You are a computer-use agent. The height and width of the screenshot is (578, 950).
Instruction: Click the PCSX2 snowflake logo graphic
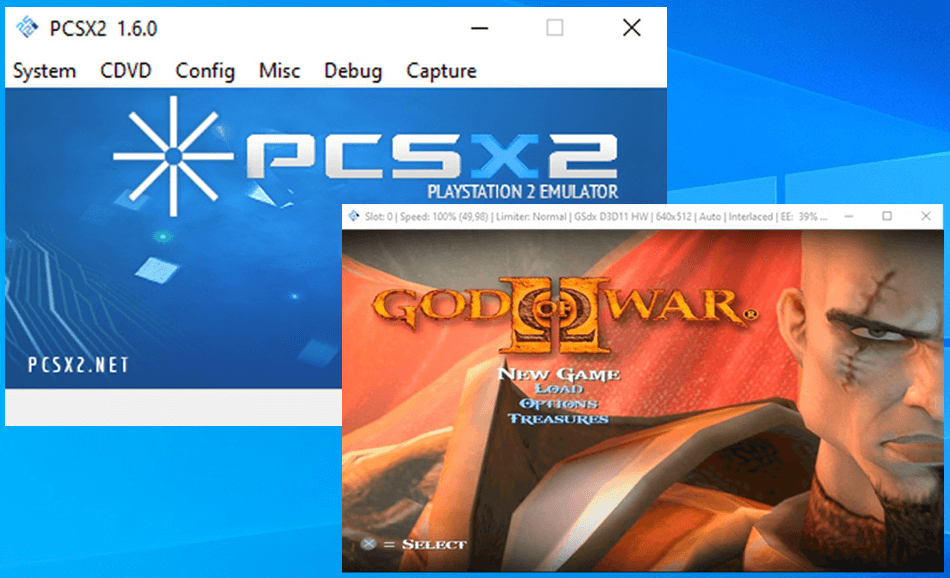[173, 156]
